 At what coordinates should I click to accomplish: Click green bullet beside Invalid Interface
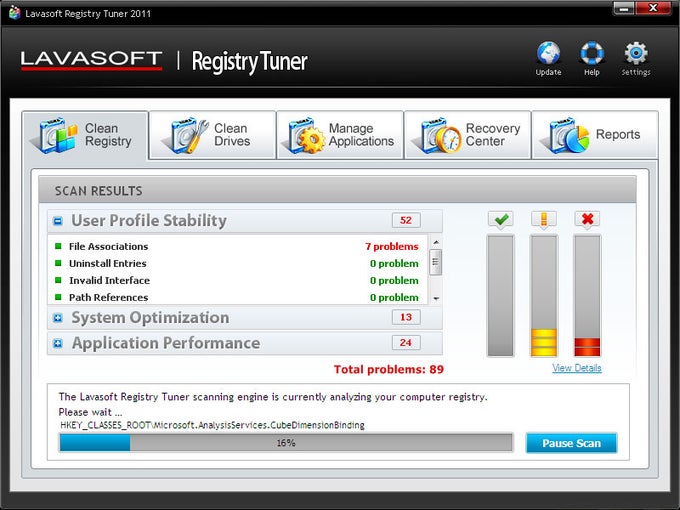(x=58, y=280)
